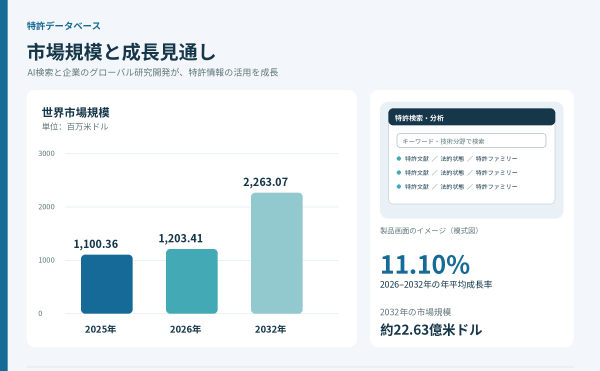Click the 2000 y-axis tick label
Screen dimensions: 600x371
[x=46, y=207]
